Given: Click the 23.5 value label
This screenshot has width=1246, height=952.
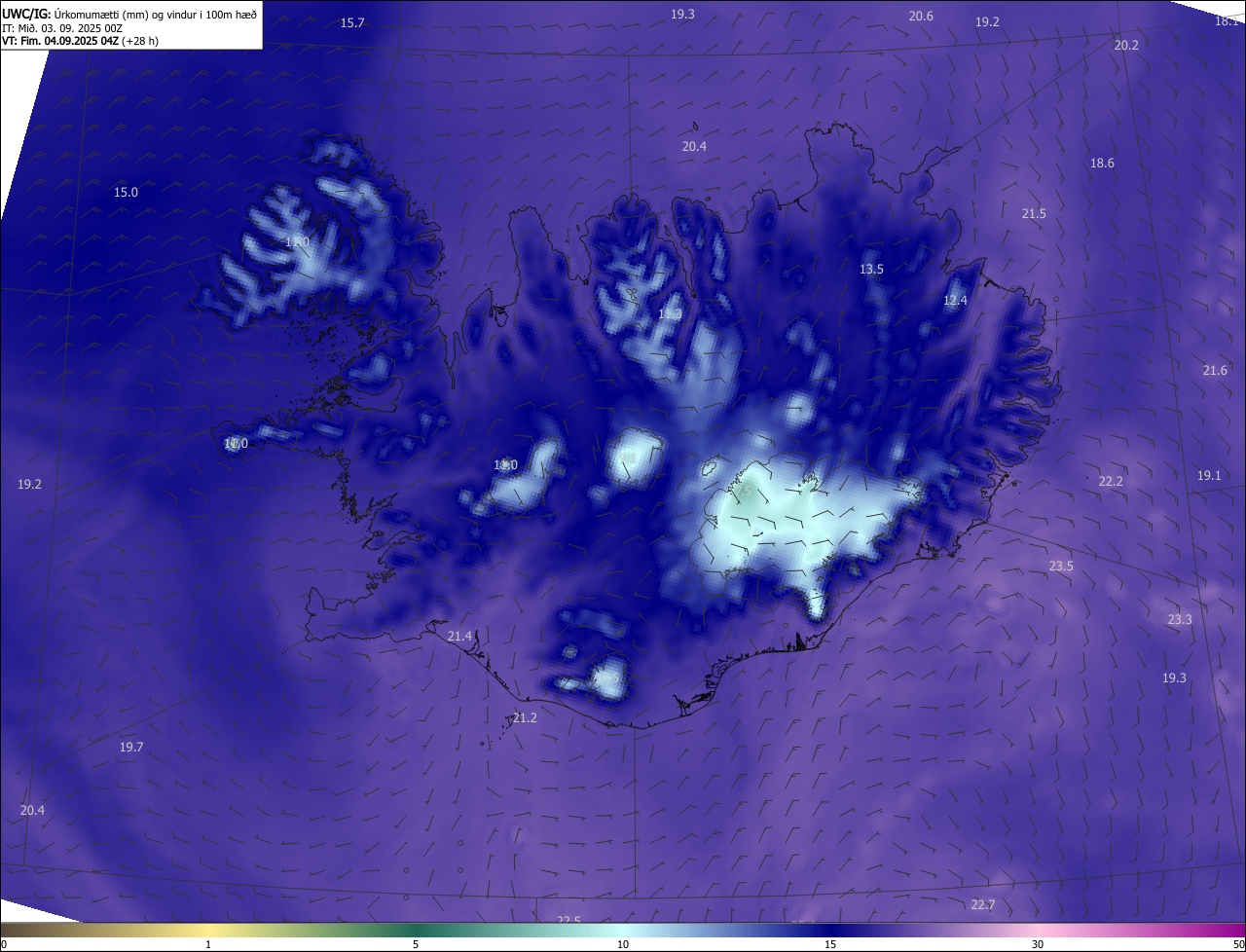Looking at the screenshot, I should (1061, 566).
